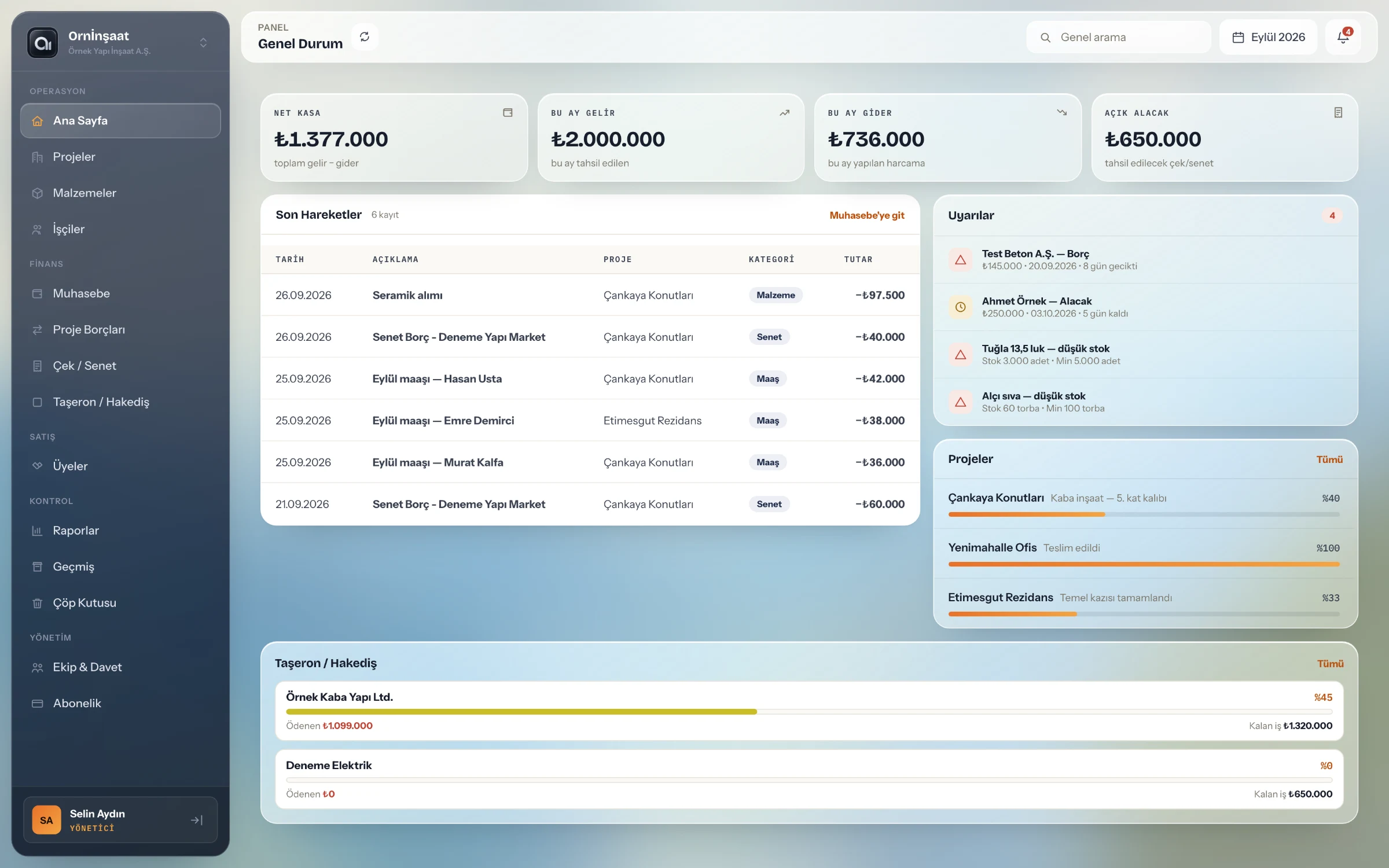Click the Proje Borçları arrows icon
The width and height of the screenshot is (1389, 868).
pyautogui.click(x=38, y=330)
